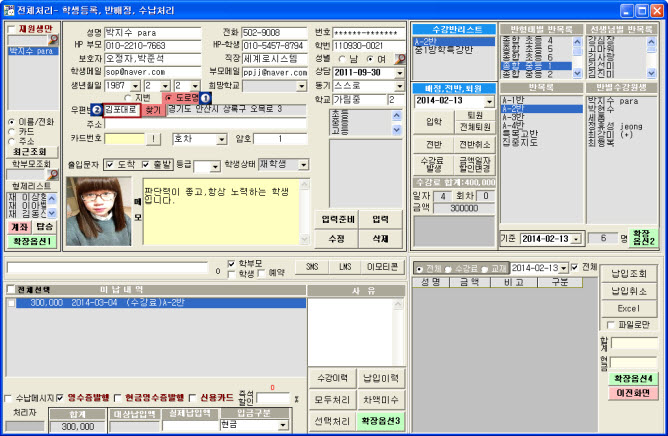Click the magnifier icon beside the 여 gender option
Viewport: 668px width, 436px height.
tap(400, 59)
